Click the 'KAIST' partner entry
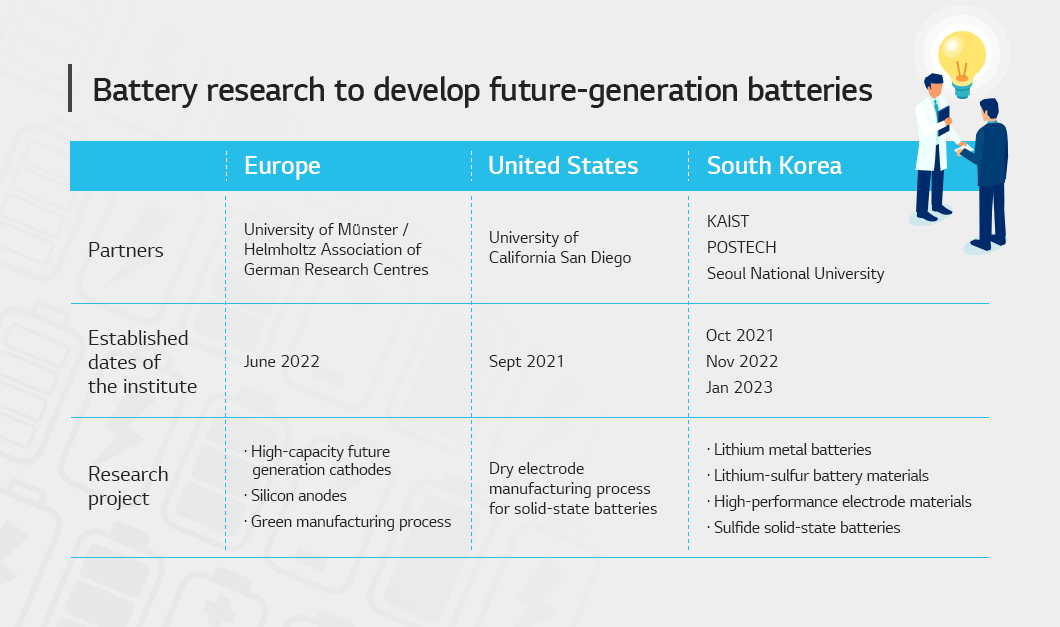1060x627 pixels. click(727, 221)
